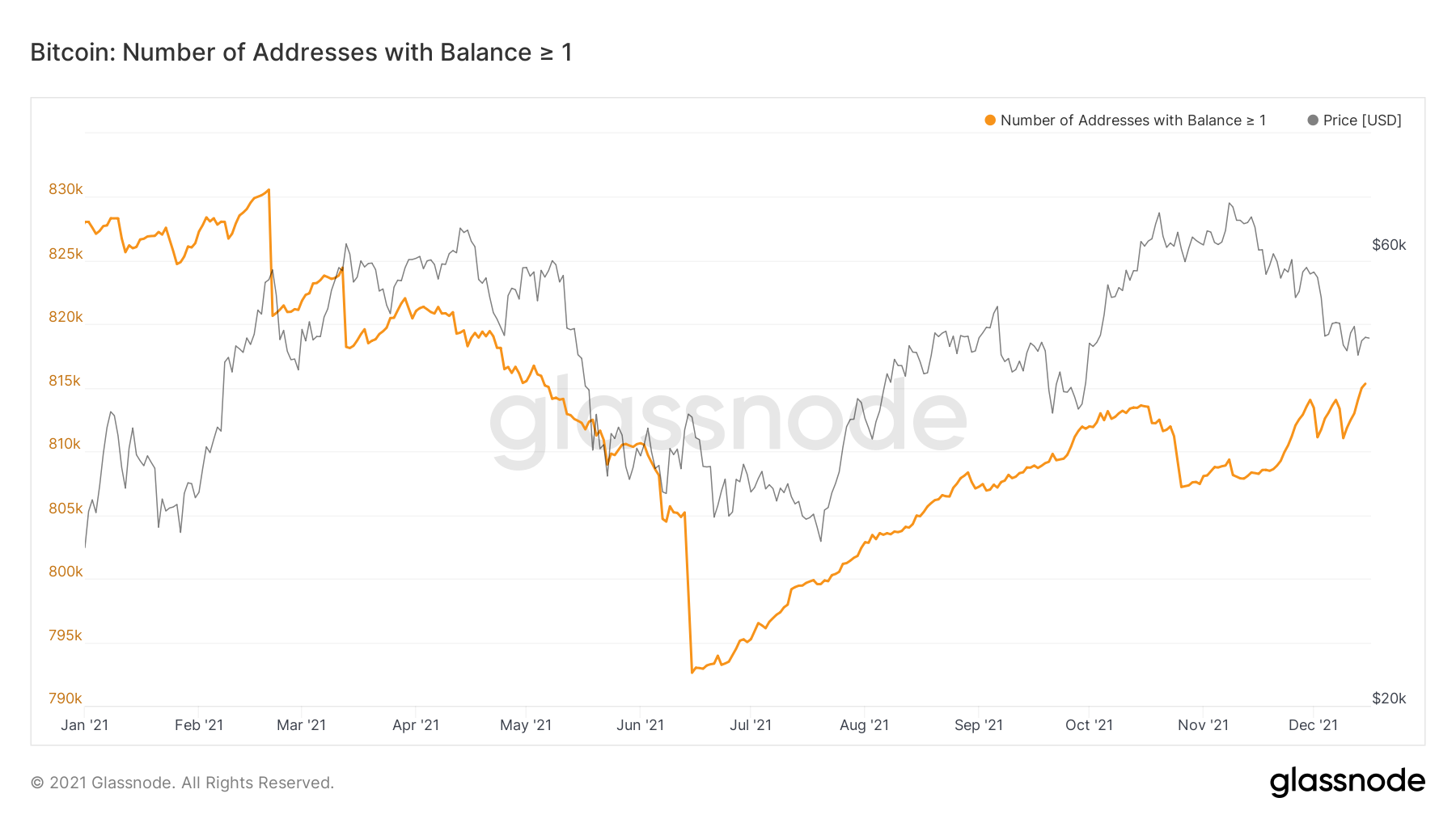Click the $60k right axis label
This screenshot has height=819, width=1456.
pyautogui.click(x=1389, y=245)
